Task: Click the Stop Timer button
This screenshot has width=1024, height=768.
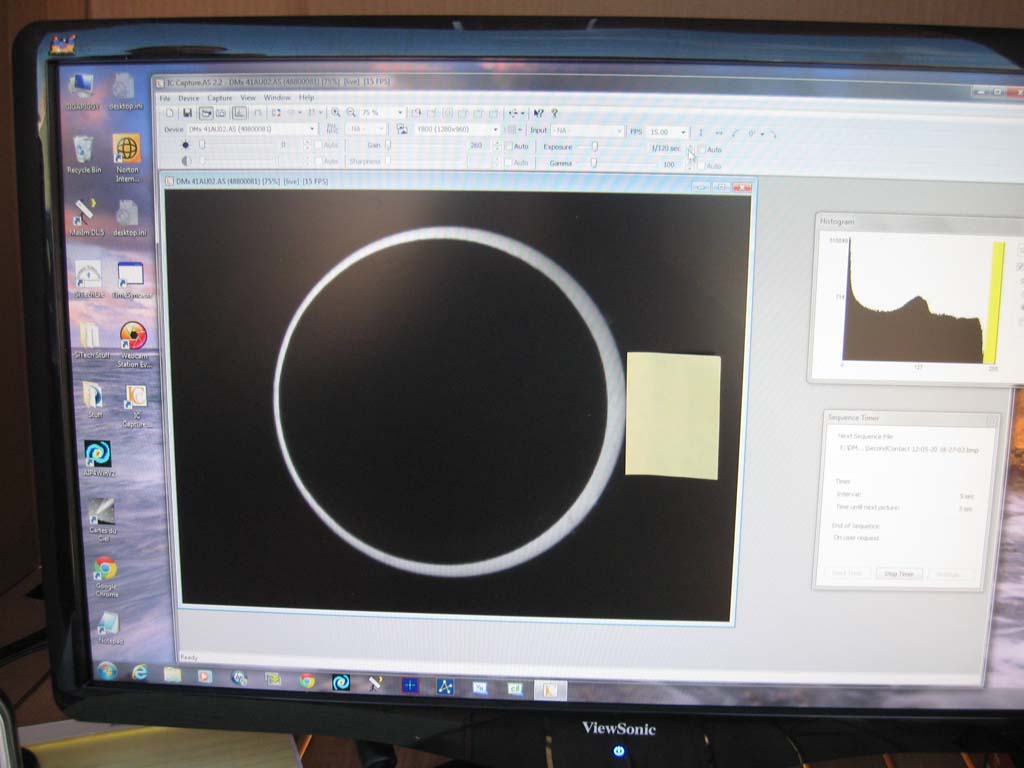Action: (x=899, y=574)
